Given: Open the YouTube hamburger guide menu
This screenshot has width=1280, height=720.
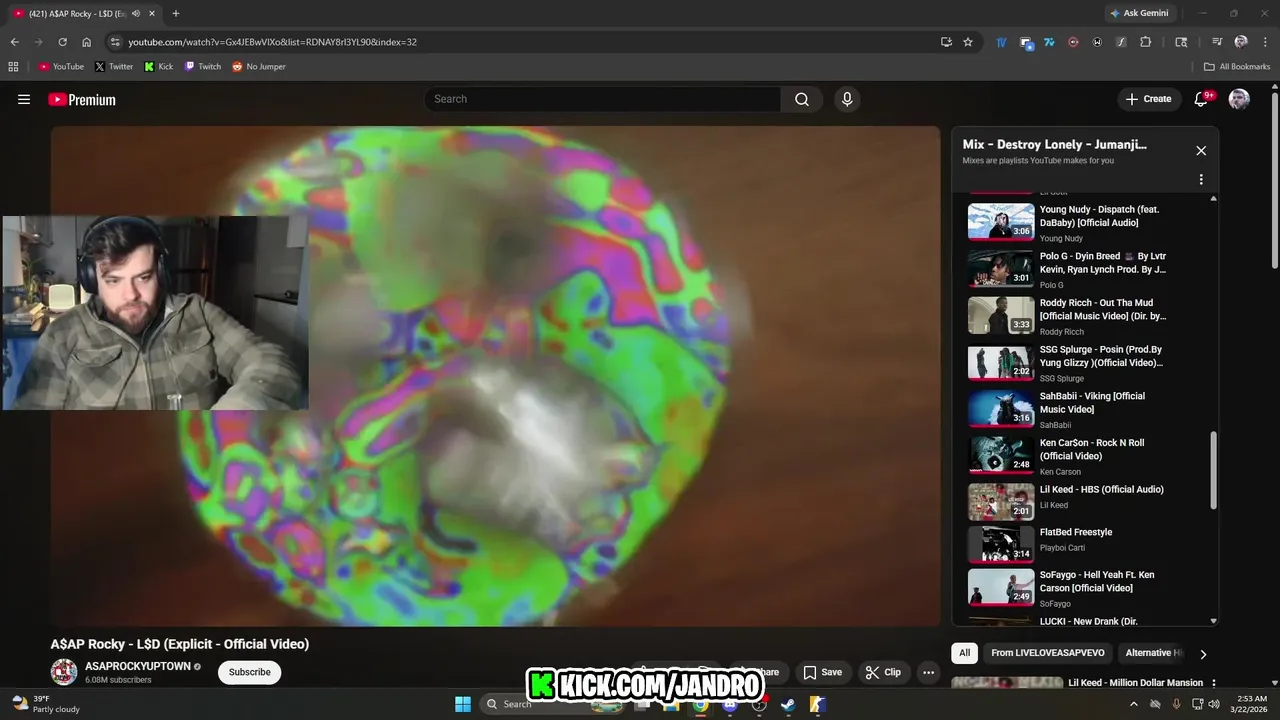Looking at the screenshot, I should 24,99.
